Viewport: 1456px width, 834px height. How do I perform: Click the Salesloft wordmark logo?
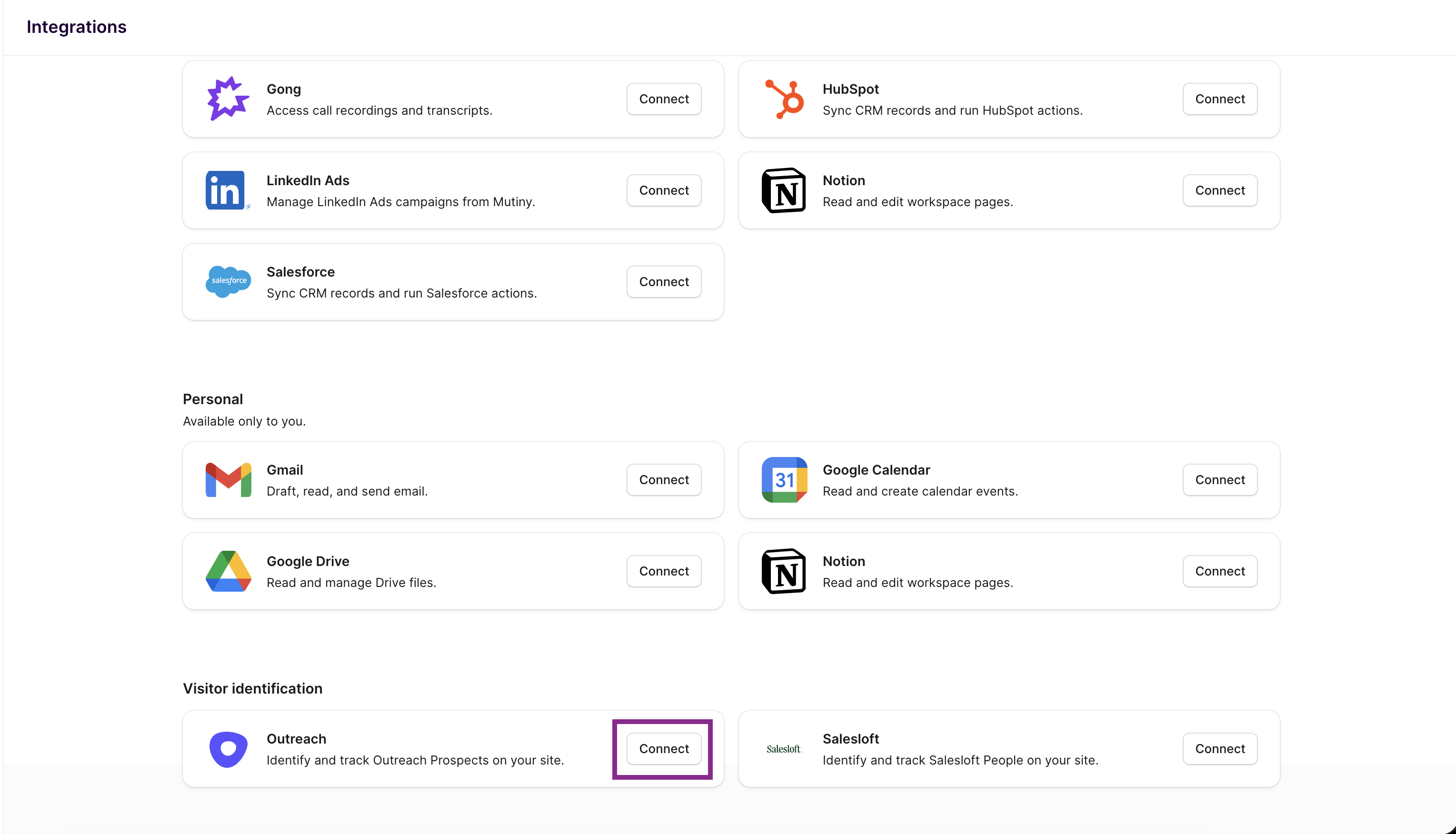click(784, 749)
